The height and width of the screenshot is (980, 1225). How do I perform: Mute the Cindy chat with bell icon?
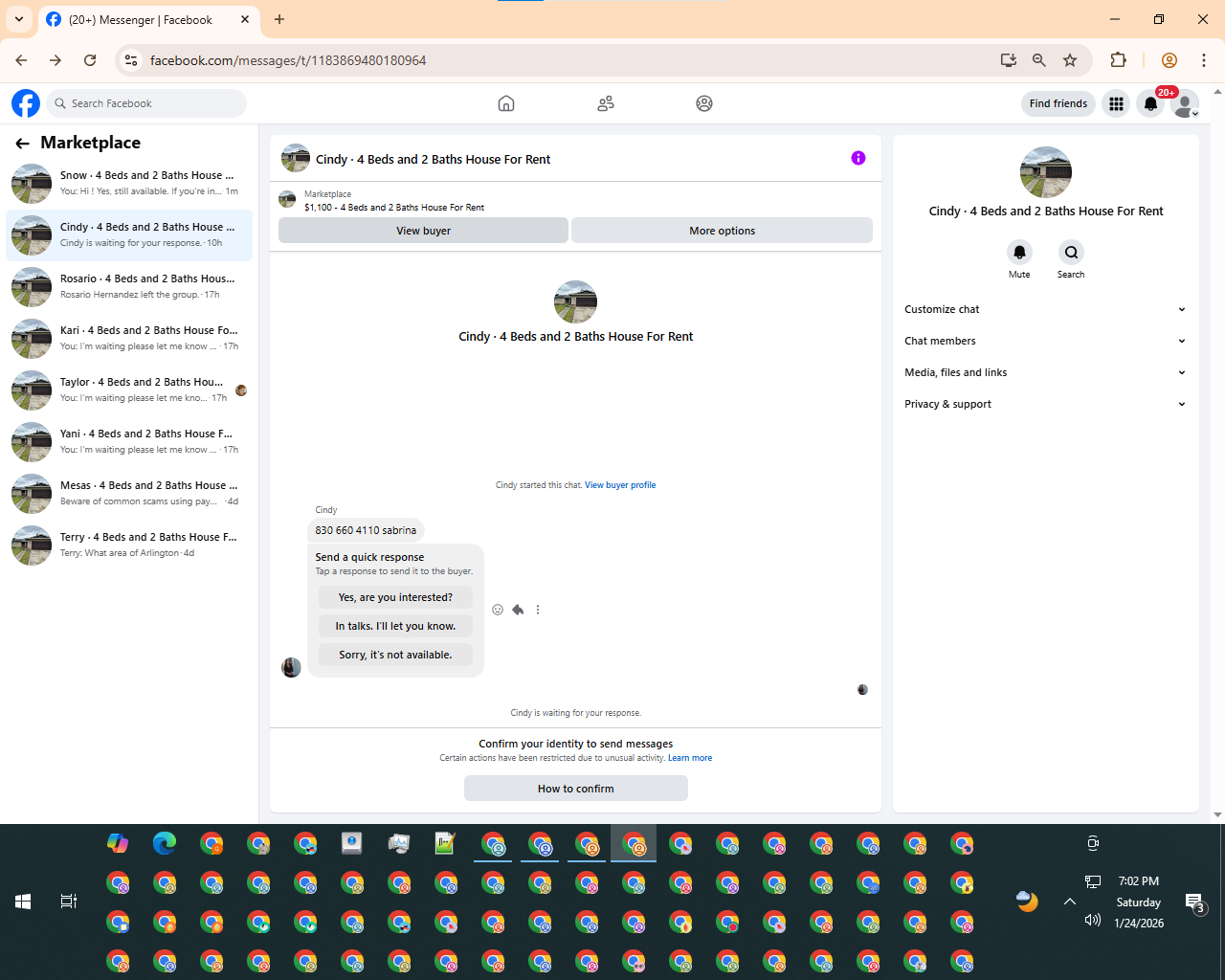pyautogui.click(x=1019, y=253)
